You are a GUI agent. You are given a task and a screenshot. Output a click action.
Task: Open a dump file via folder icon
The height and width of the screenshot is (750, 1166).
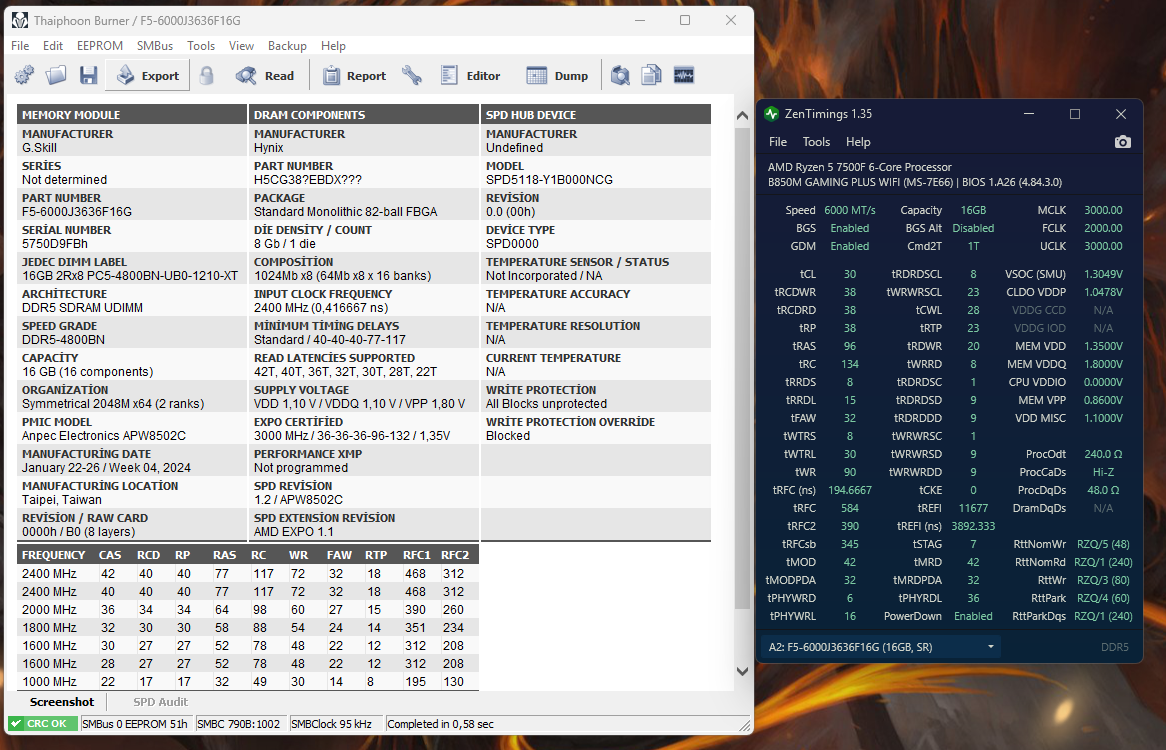pyautogui.click(x=56, y=75)
